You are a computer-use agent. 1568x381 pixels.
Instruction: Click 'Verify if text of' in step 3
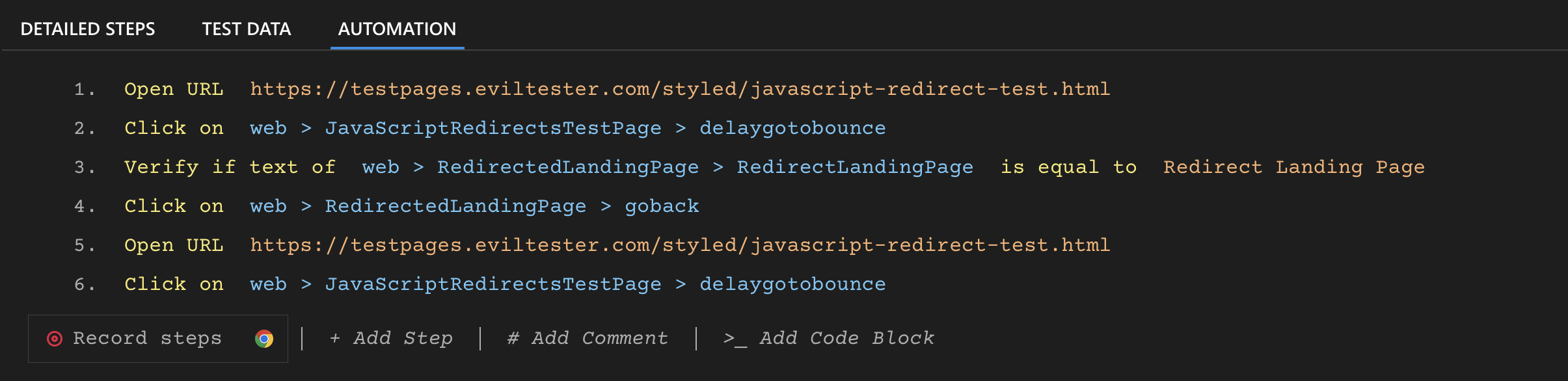[230, 167]
